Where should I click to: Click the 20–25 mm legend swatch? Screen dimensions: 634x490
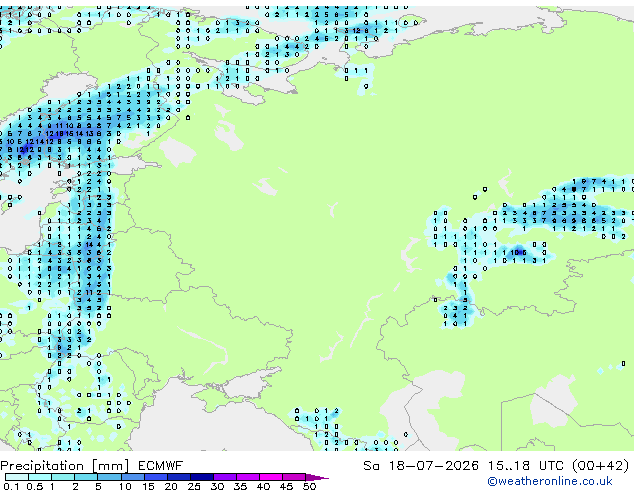point(178,477)
